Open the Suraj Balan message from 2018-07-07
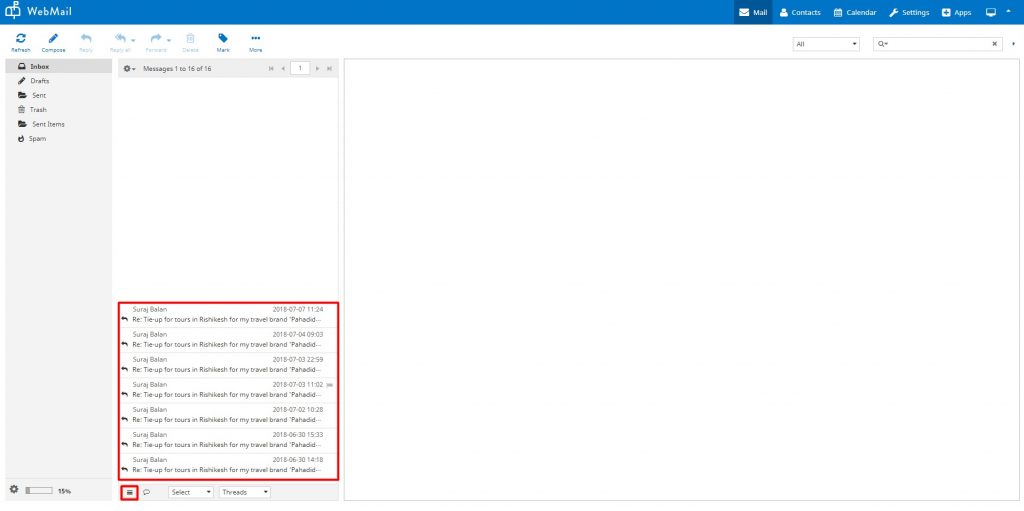 point(228,314)
